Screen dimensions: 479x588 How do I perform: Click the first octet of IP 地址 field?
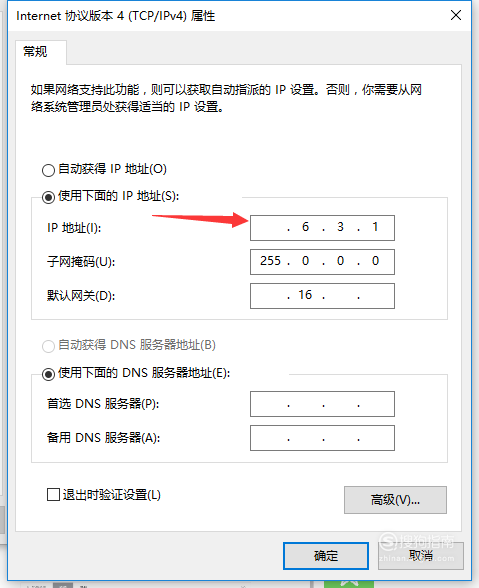tap(270, 228)
